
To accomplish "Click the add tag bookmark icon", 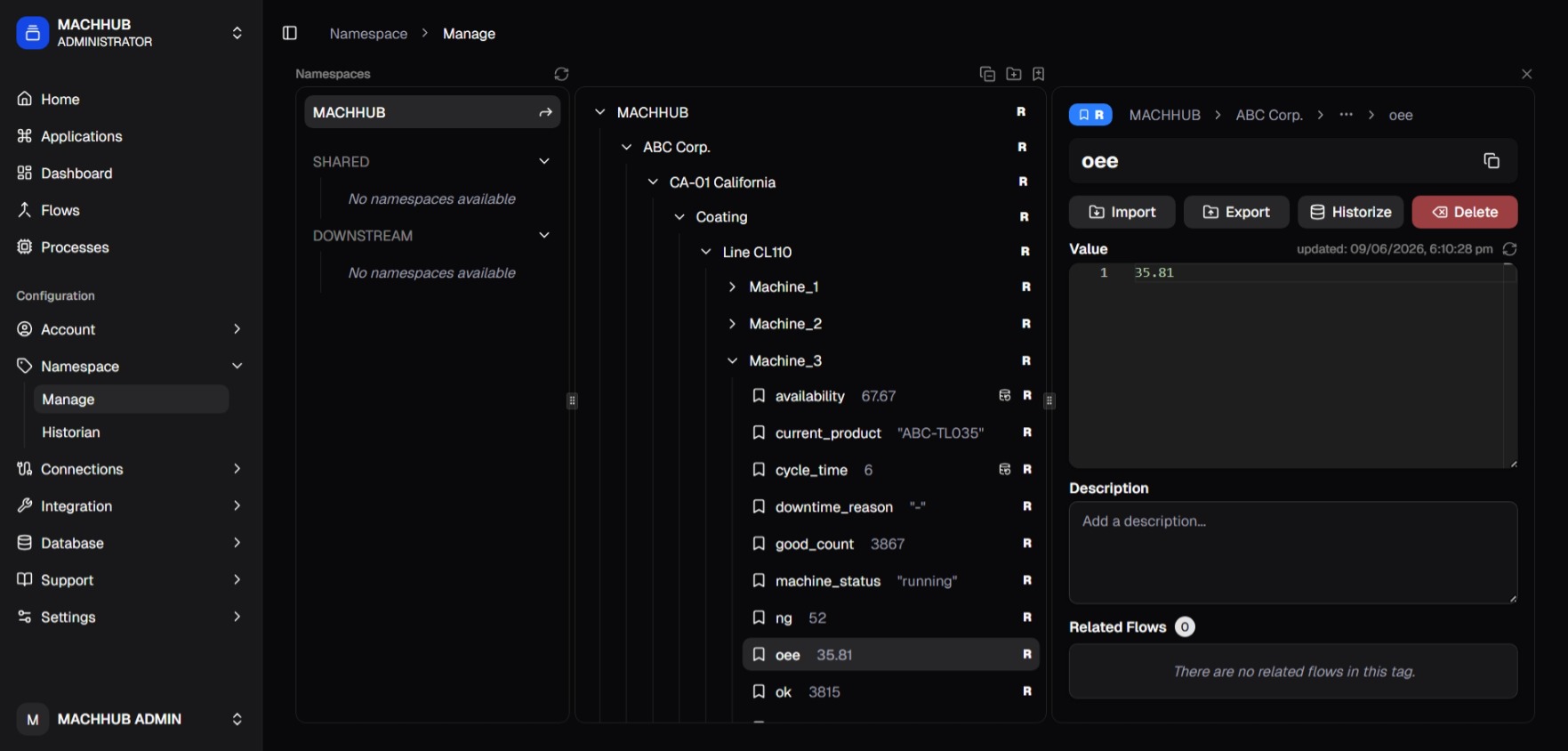I will coord(1038,74).
